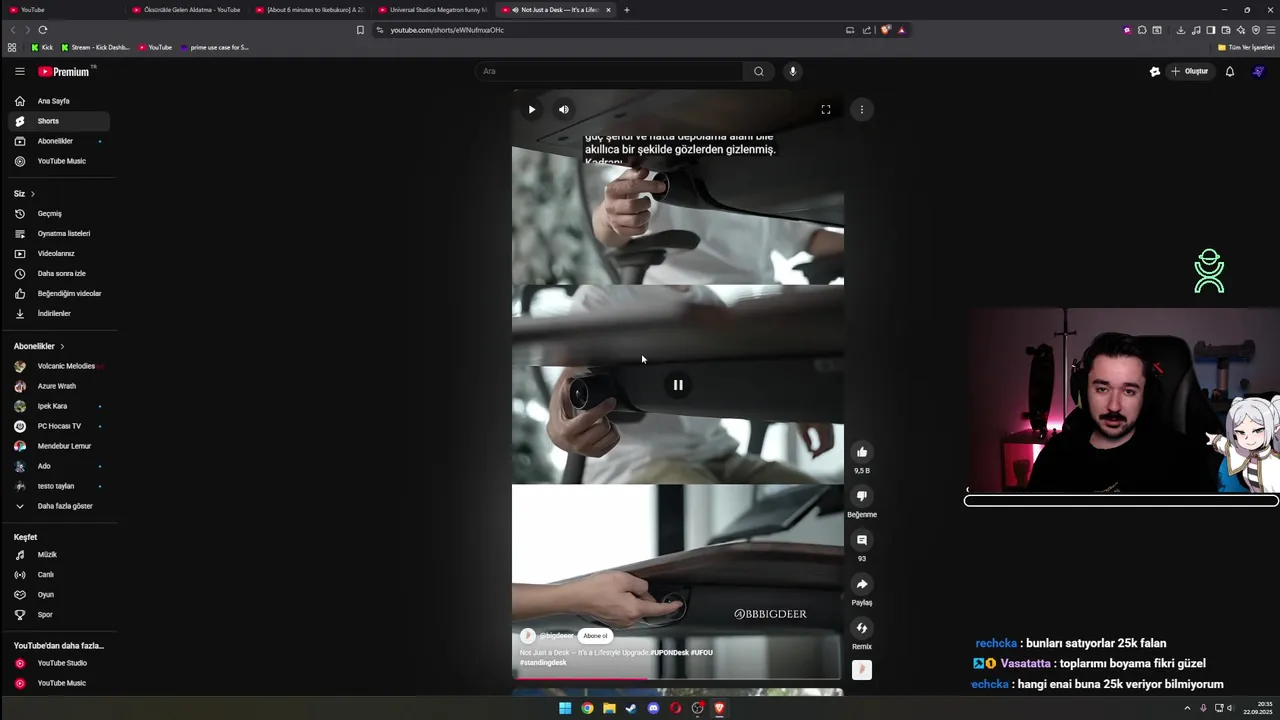Image resolution: width=1280 pixels, height=720 pixels.
Task: Open Brave Shields icon
Action: (x=886, y=30)
